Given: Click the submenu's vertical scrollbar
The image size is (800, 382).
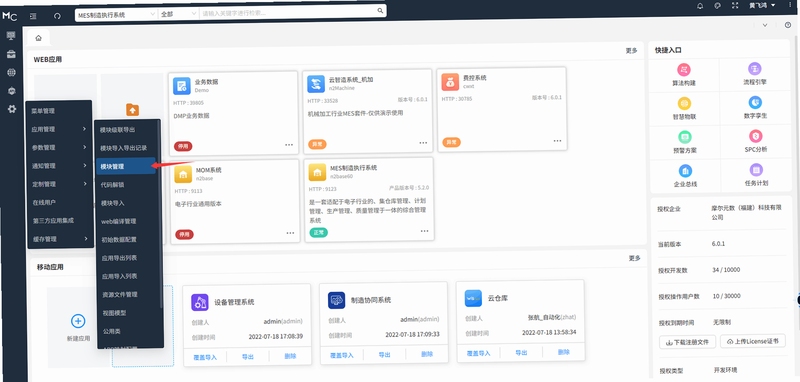Looking at the screenshot, I should point(162,214).
